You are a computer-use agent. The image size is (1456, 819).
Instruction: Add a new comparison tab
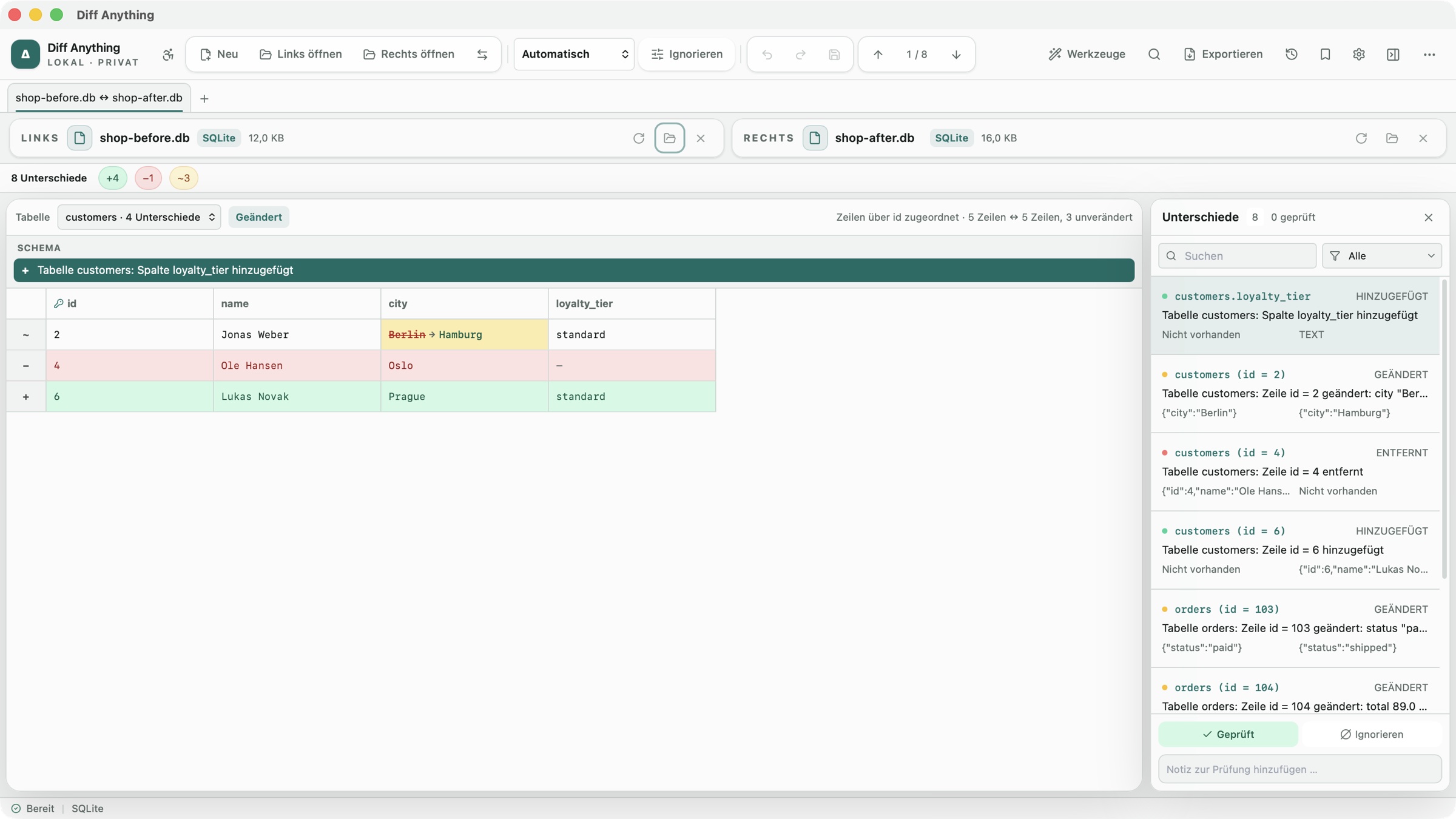point(204,98)
